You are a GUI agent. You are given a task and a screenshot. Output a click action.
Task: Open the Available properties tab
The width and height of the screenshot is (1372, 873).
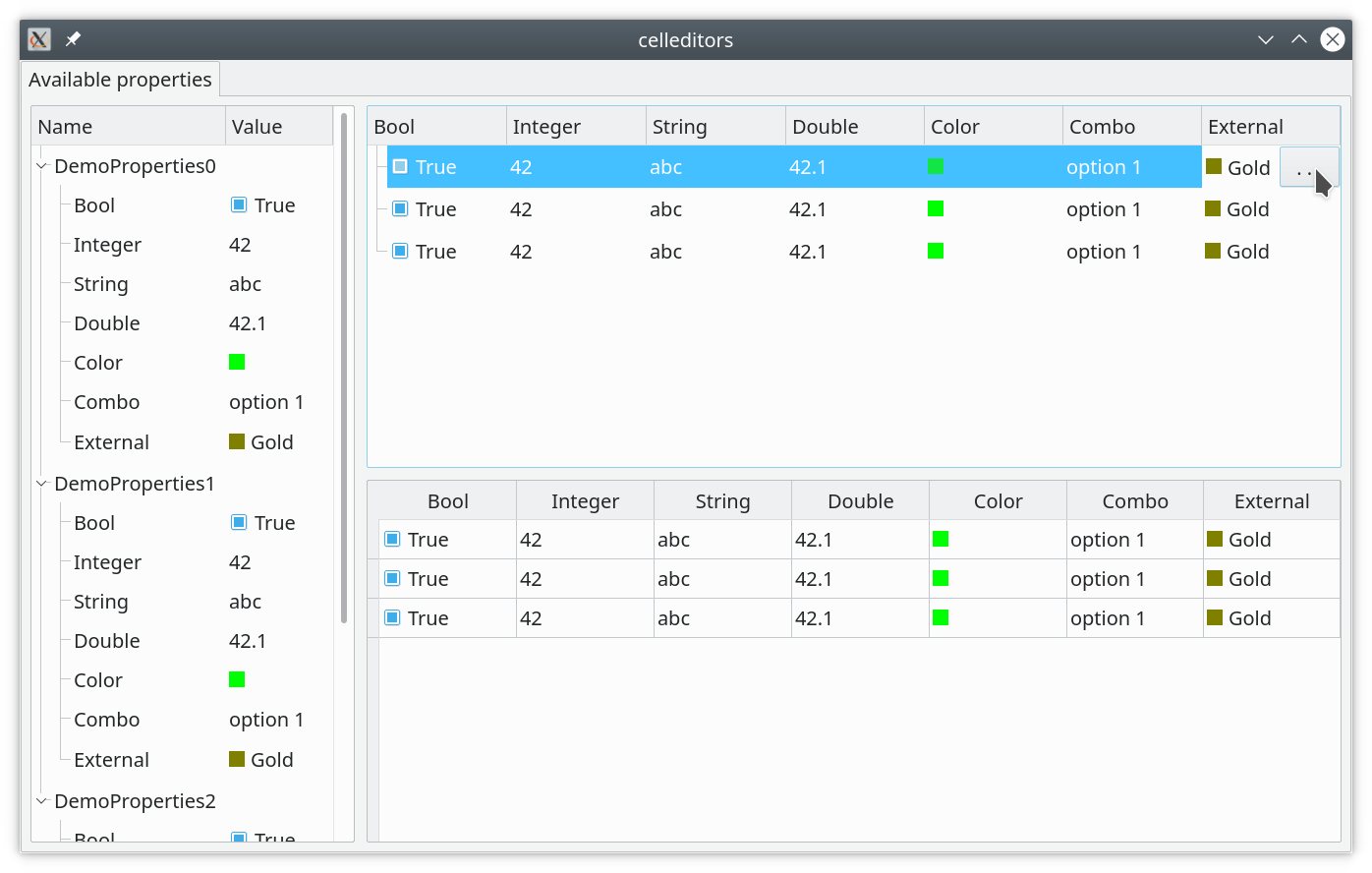click(120, 80)
